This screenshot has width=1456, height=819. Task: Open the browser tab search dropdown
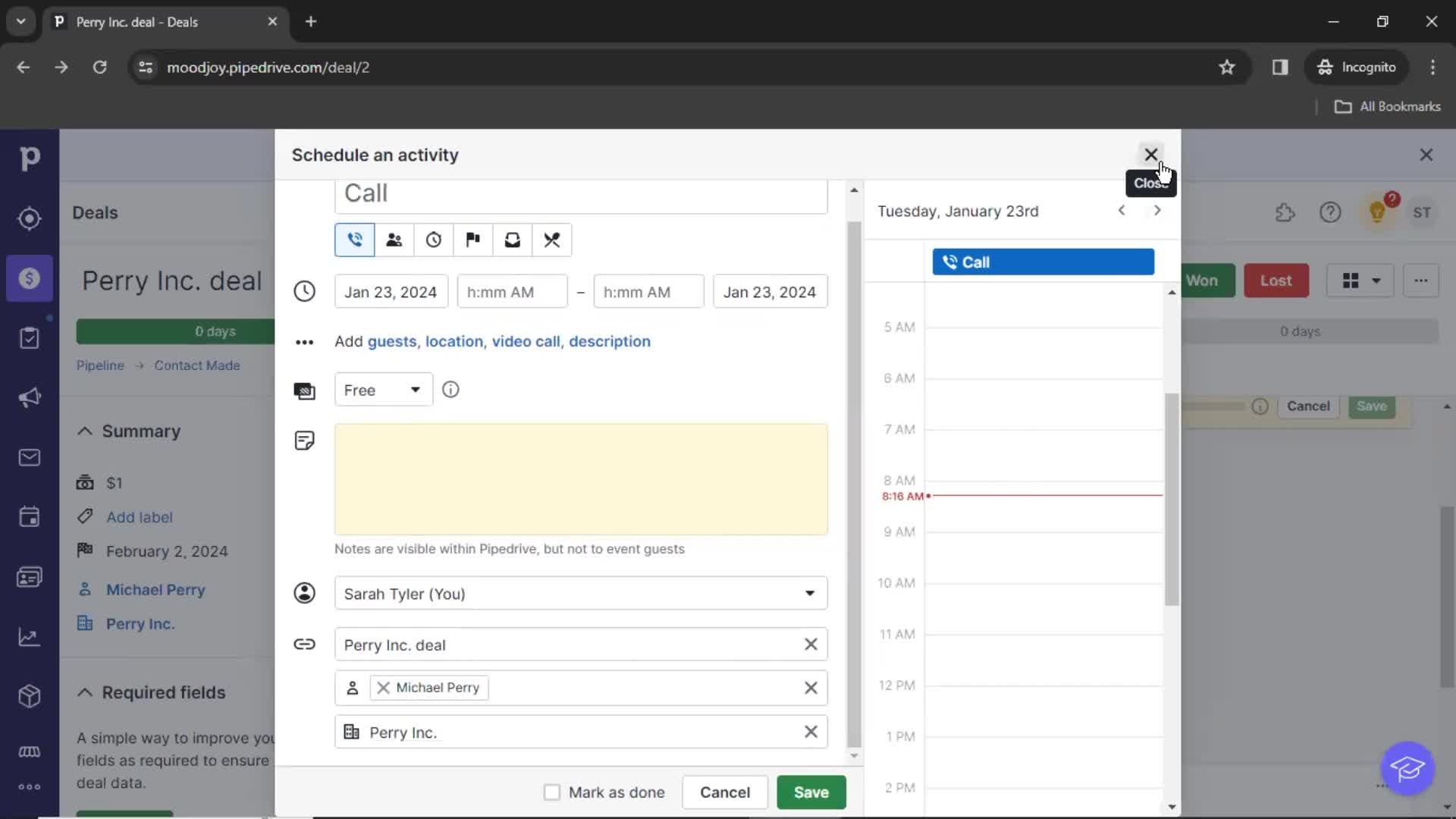click(x=21, y=22)
